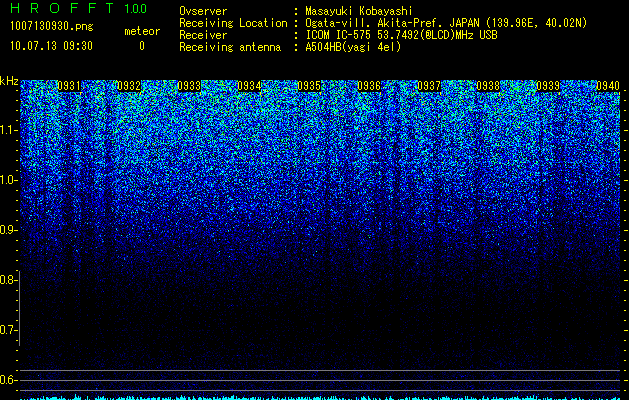Click the 0932 time marker
The image size is (629, 400).
pyautogui.click(x=129, y=86)
